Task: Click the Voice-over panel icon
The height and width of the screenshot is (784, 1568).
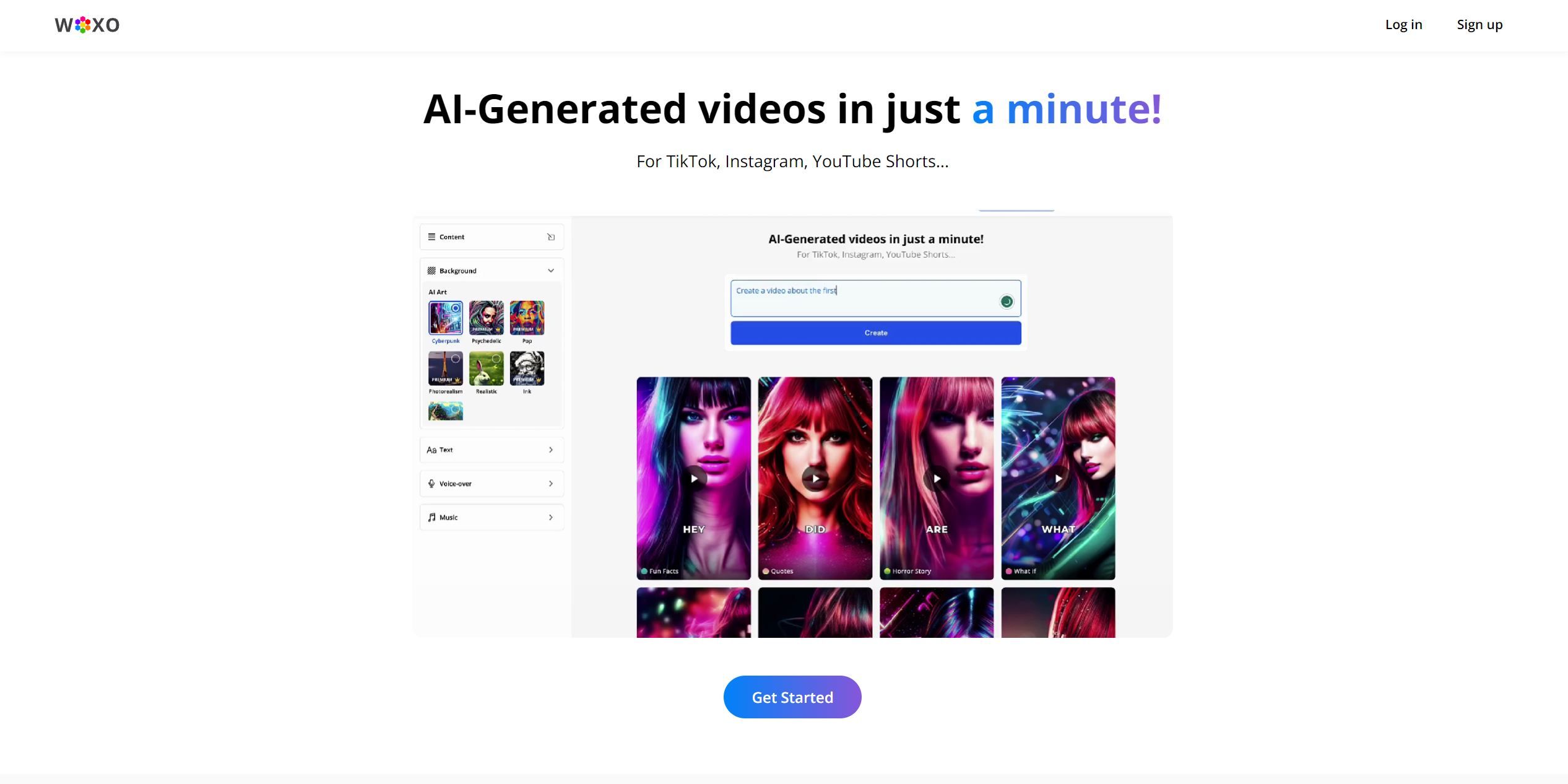Action: tap(432, 484)
